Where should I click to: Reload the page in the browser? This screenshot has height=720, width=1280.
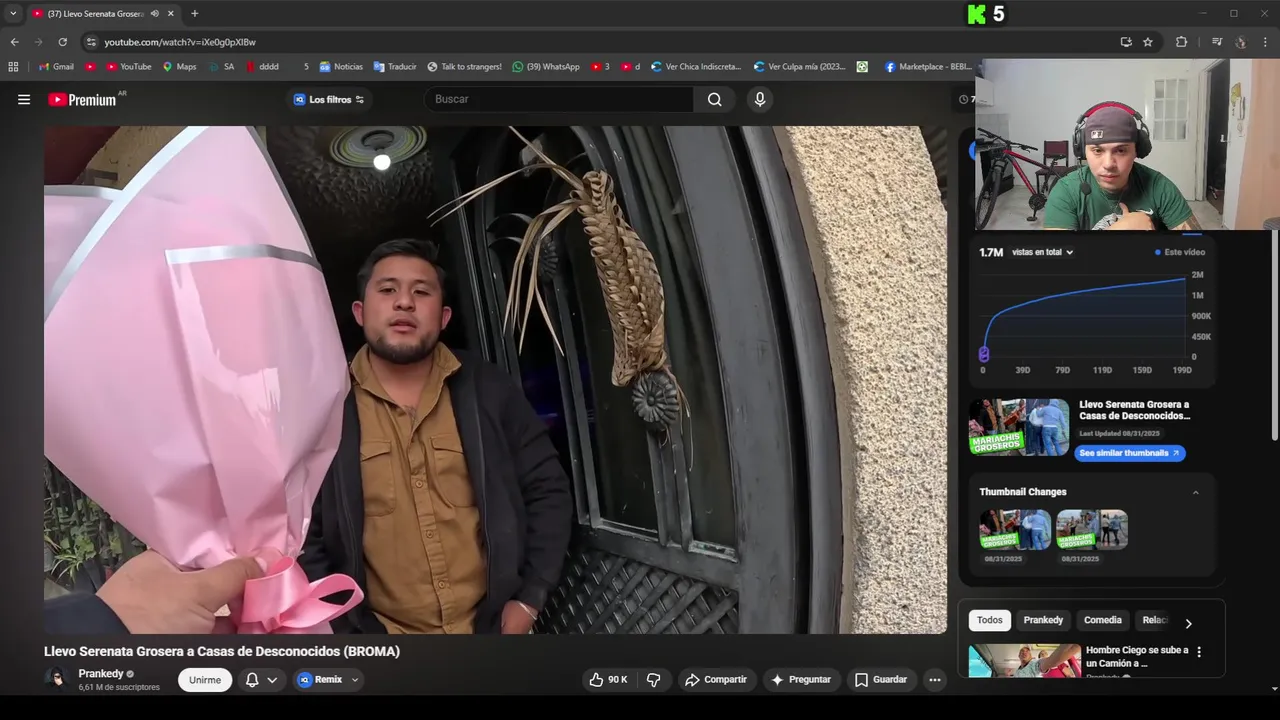coord(62,42)
